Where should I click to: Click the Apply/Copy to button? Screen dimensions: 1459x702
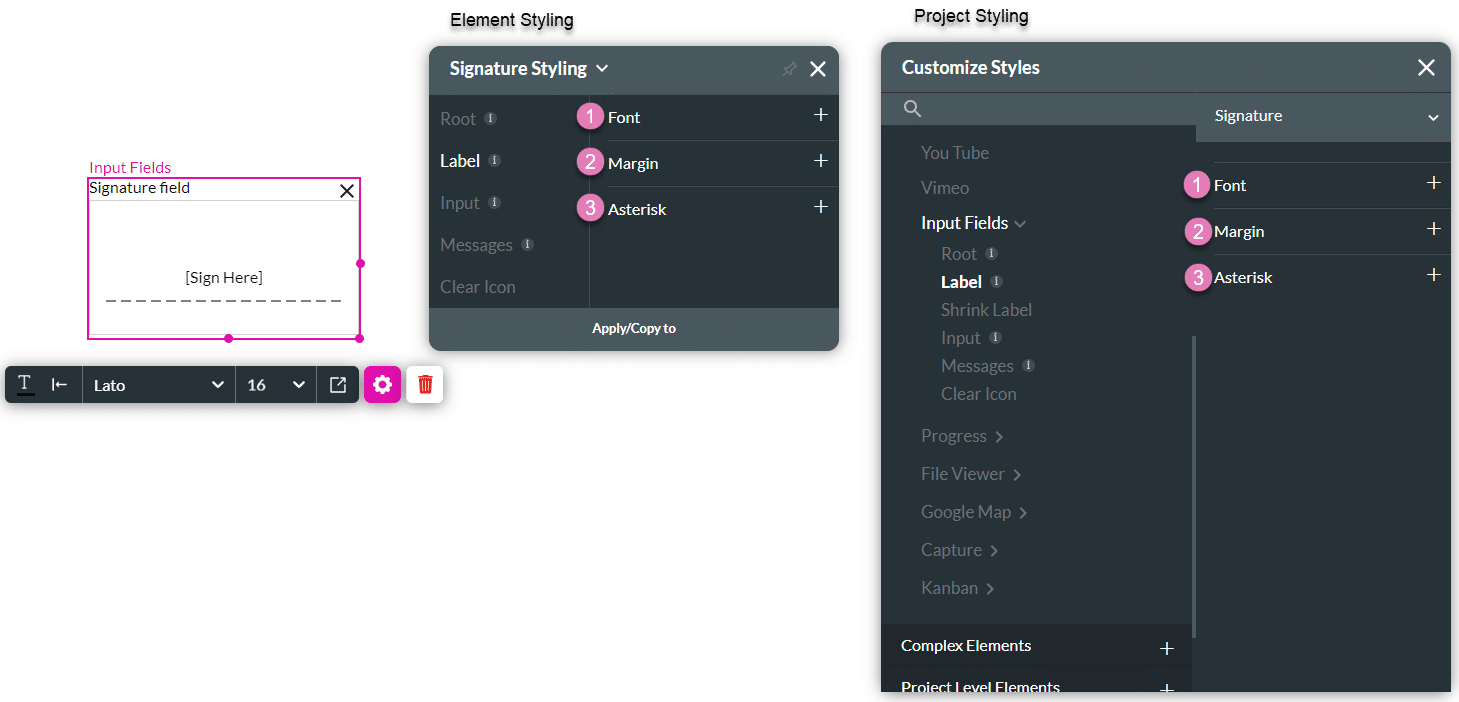click(634, 328)
